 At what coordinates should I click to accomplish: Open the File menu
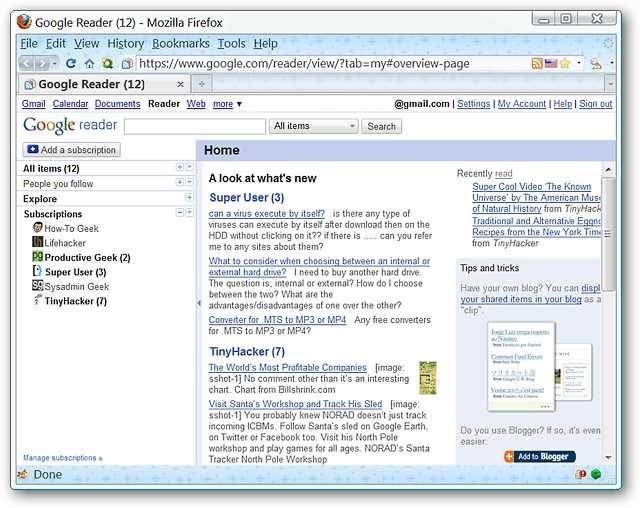[x=29, y=43]
